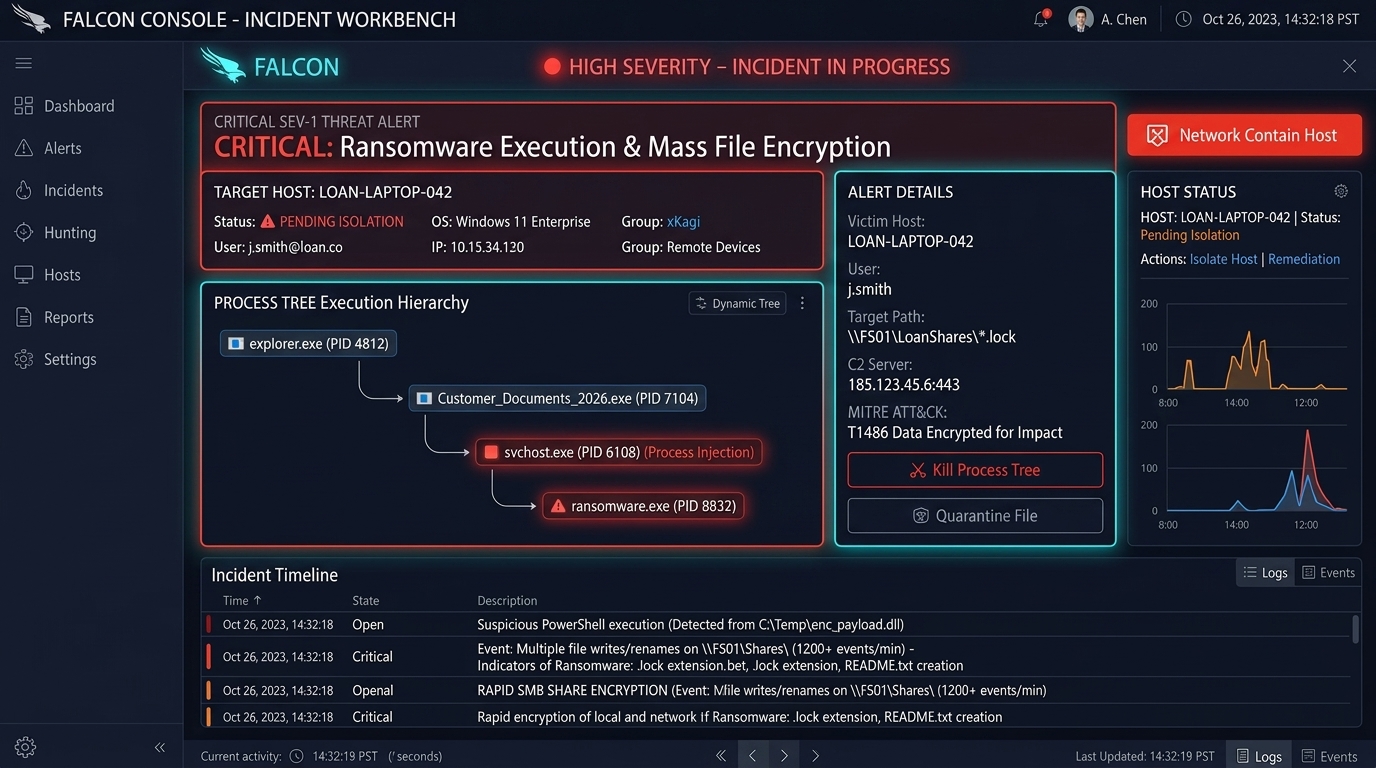Click T1486 Data Encrypted for Impact
The image size is (1376, 768).
(955, 433)
